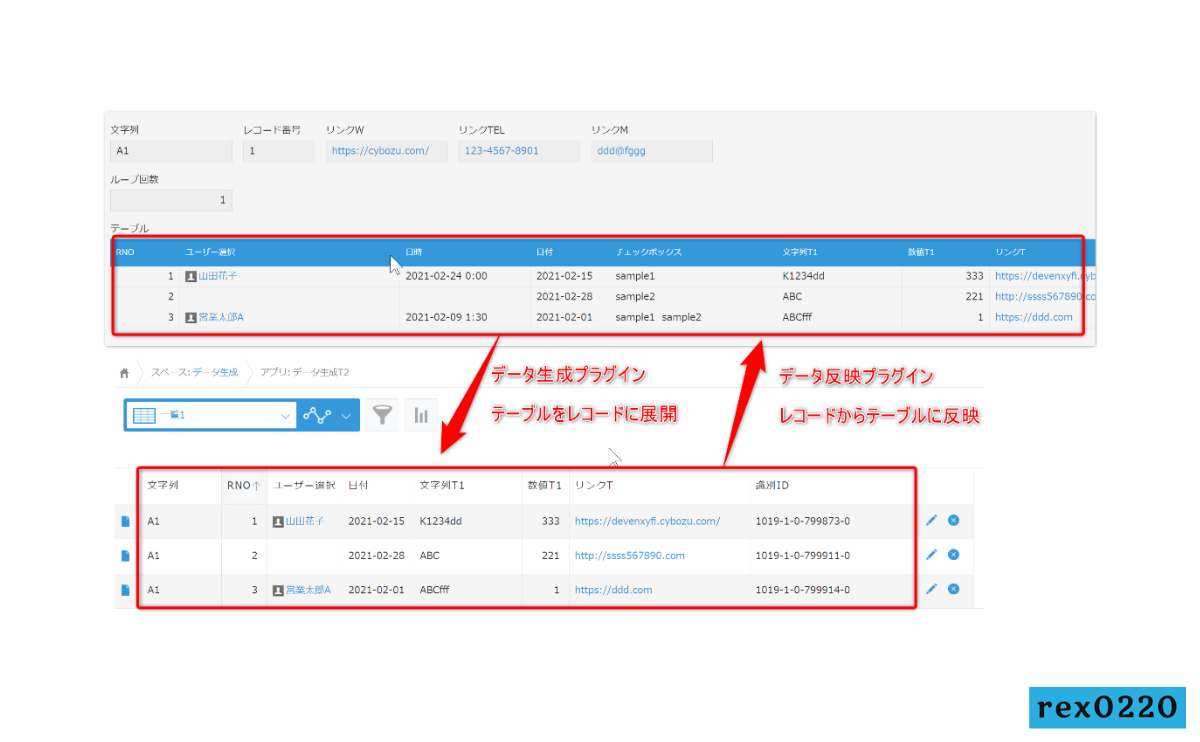Select 'sample1 sample2' checkbox cell
The width and height of the screenshot is (1200, 742).
[658, 317]
